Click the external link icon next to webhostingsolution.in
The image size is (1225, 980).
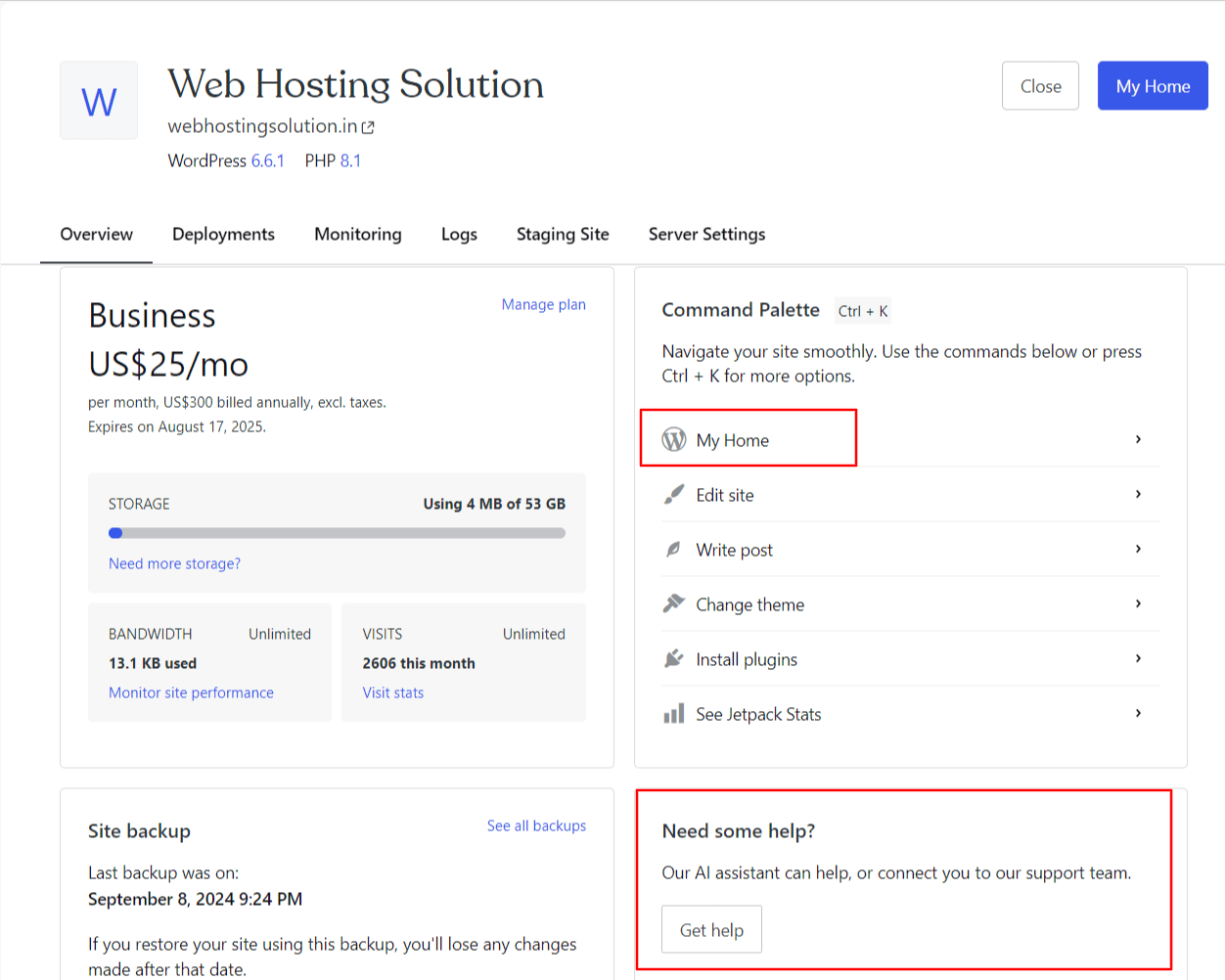(368, 126)
